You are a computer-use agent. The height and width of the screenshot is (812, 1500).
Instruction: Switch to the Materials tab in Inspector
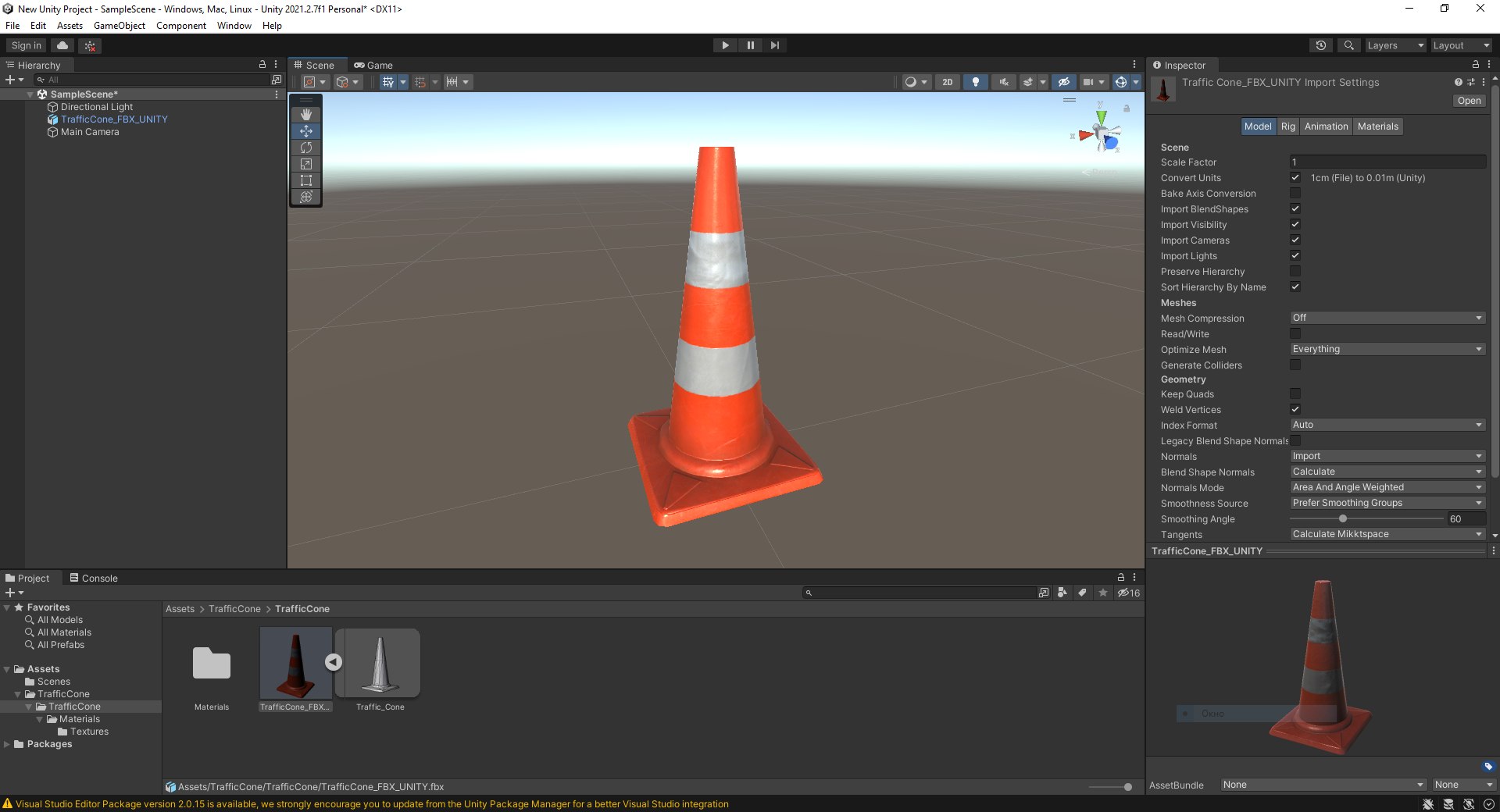1377,126
